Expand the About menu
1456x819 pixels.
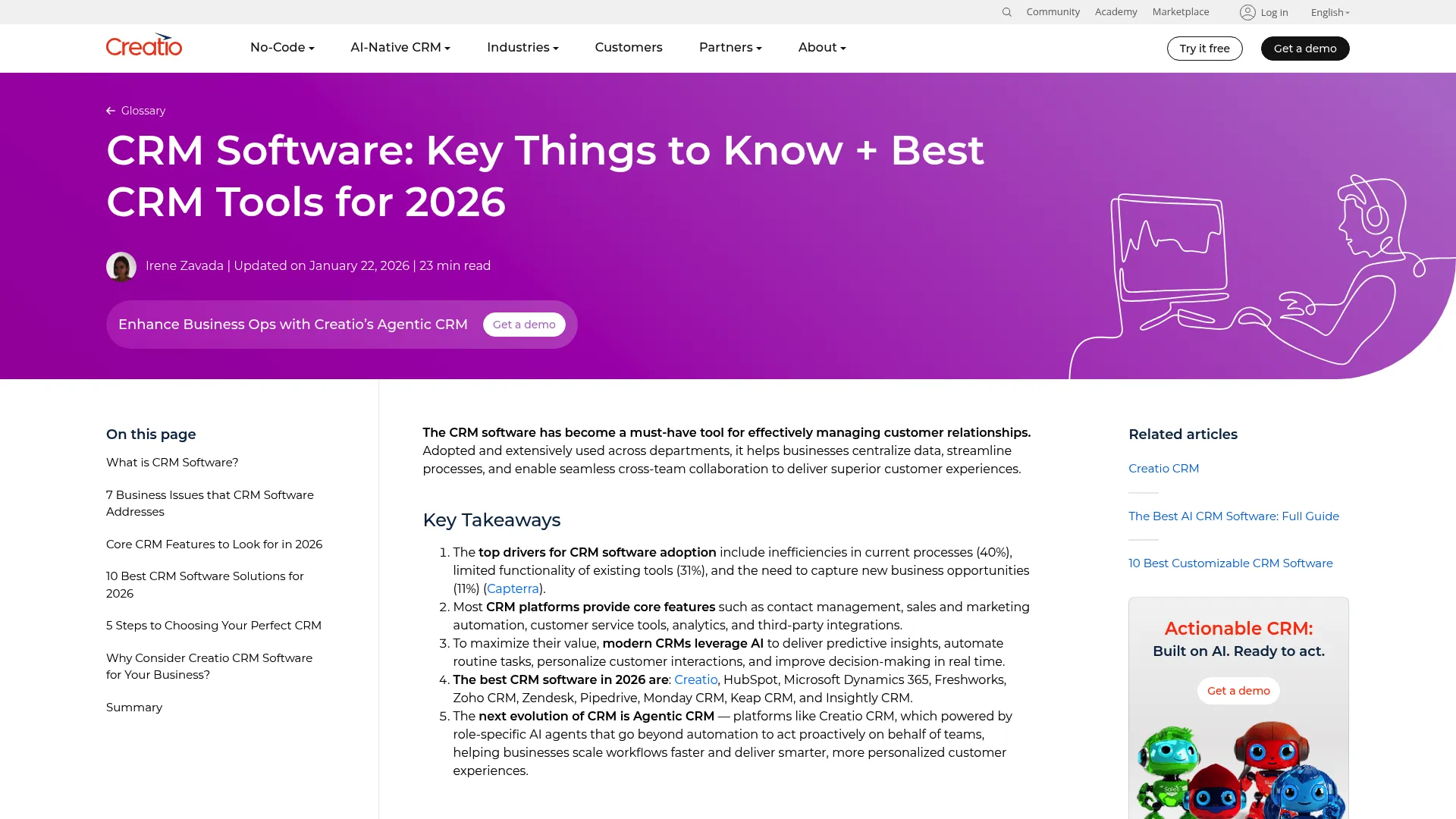(x=822, y=47)
